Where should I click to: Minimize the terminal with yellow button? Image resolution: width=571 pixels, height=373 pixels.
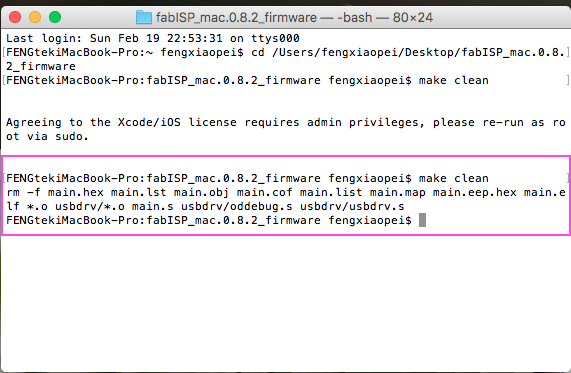click(35, 17)
